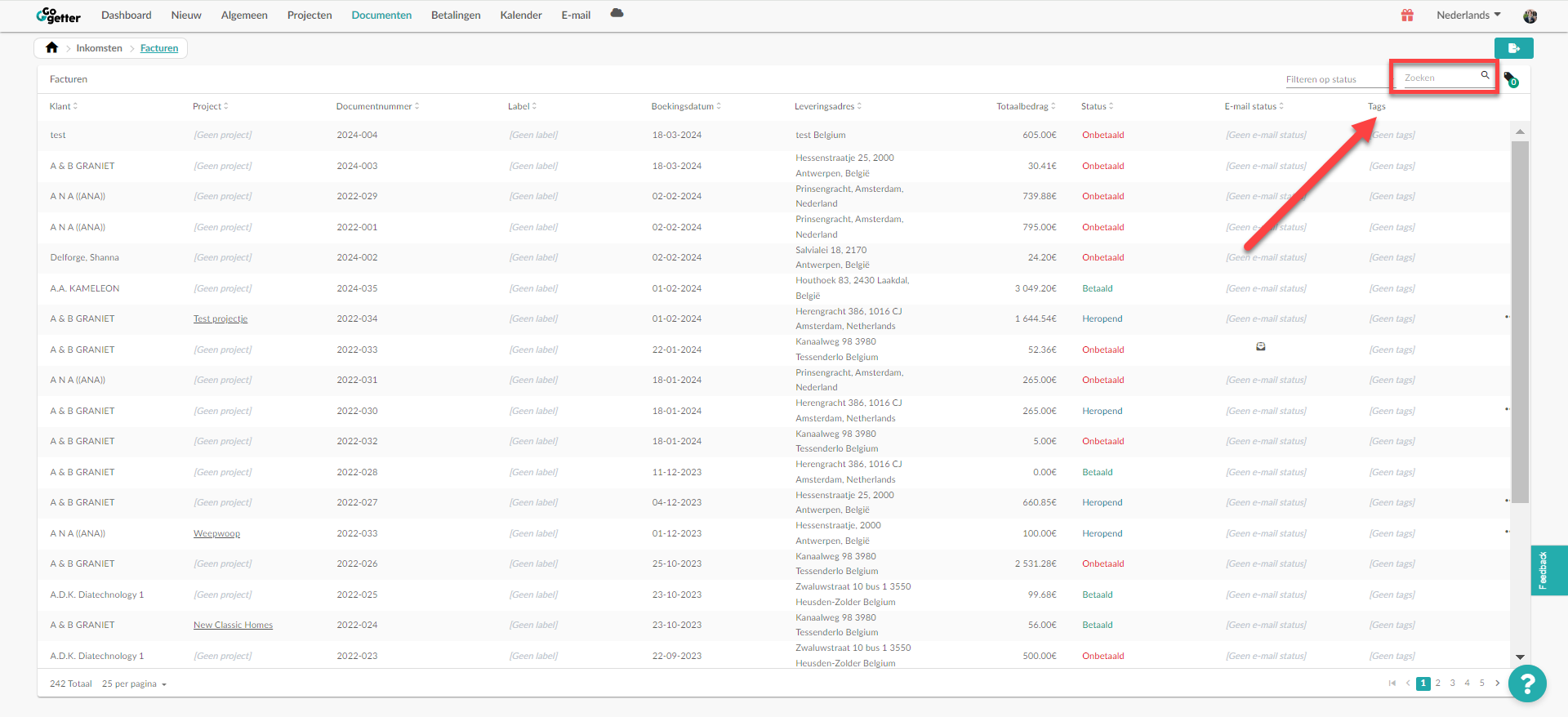Click Betaald status of invoice 2022-028
The width and height of the screenshot is (1568, 717).
(1098, 472)
